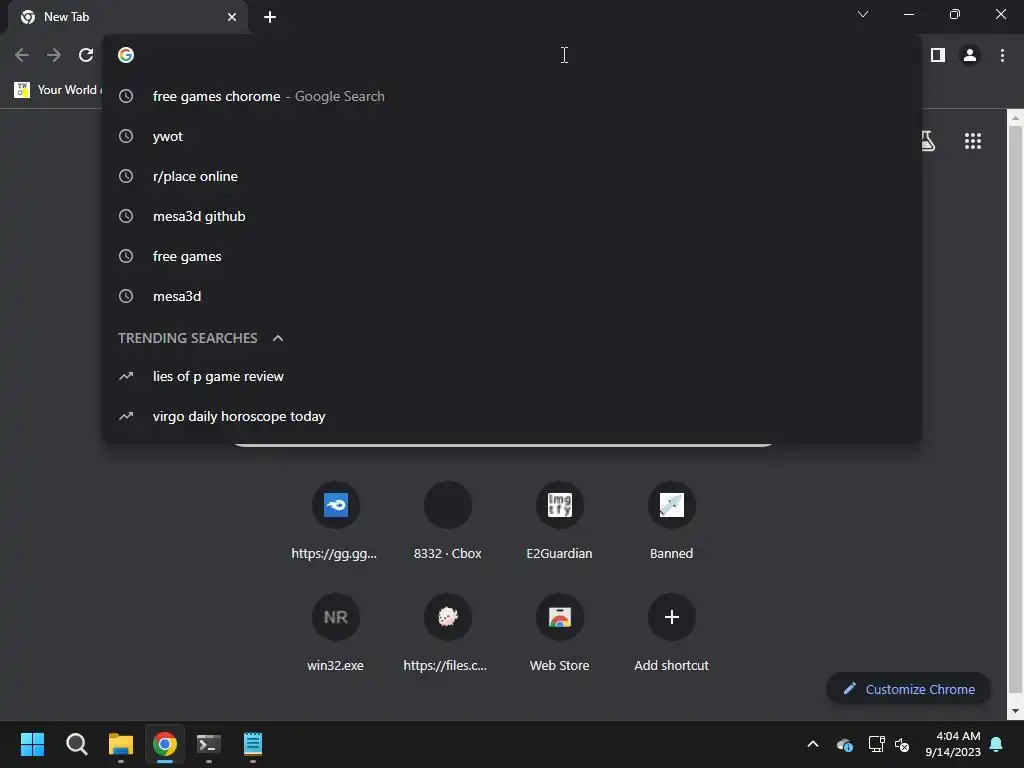Select suggestion 'mesa3d'
This screenshot has height=768, width=1024.
coord(512,296)
